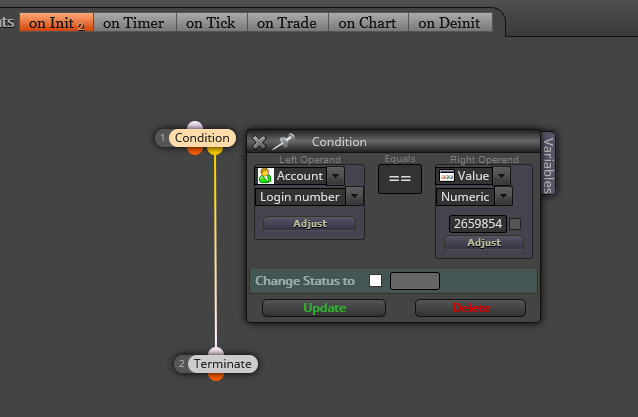Click the input connector above Terminate block
Image resolution: width=638 pixels, height=417 pixels.
coord(216,351)
